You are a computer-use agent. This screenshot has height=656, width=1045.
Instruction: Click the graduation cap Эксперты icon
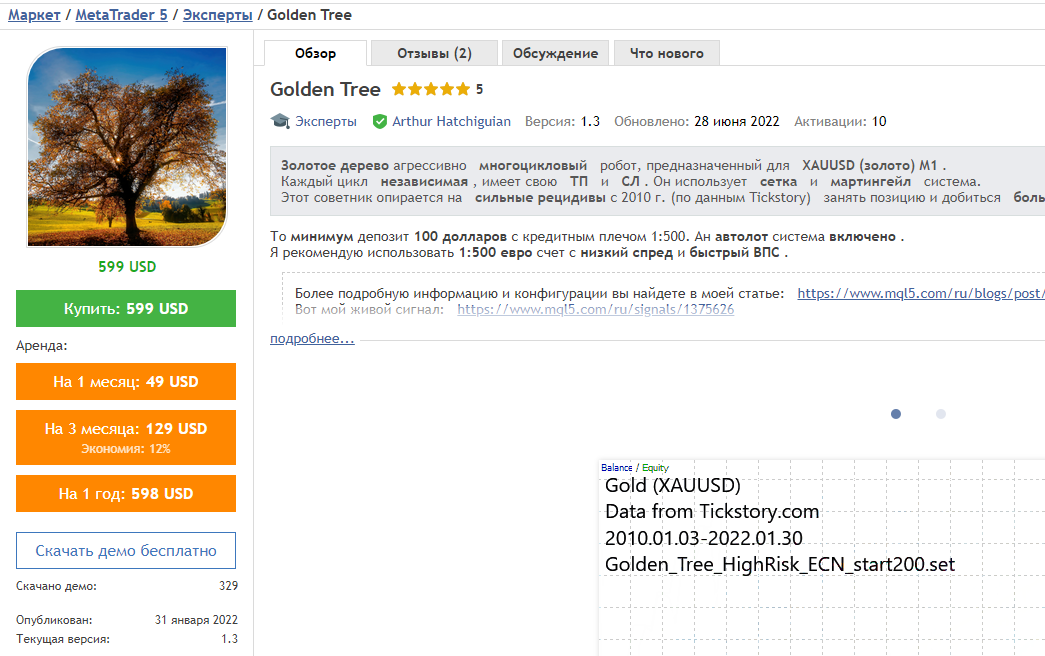tap(280, 121)
